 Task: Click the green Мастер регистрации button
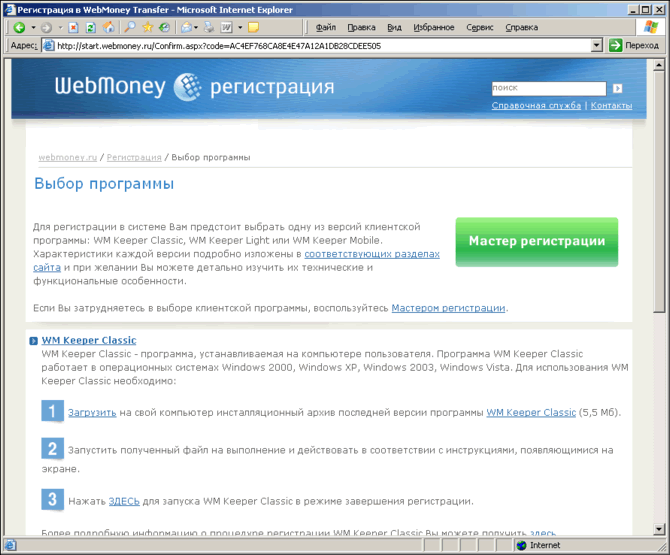pos(537,242)
